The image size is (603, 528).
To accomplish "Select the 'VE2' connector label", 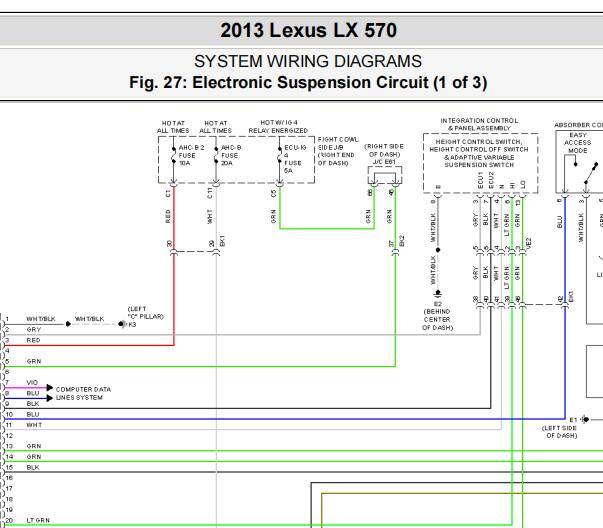I will pyautogui.click(x=528, y=243).
